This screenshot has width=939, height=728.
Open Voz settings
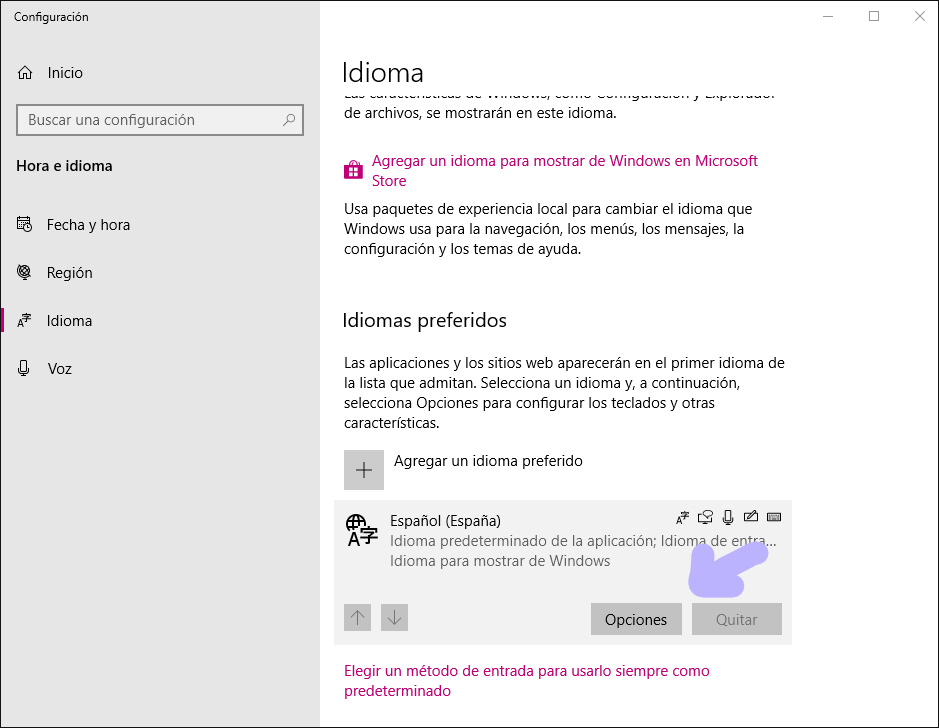[x=59, y=369]
